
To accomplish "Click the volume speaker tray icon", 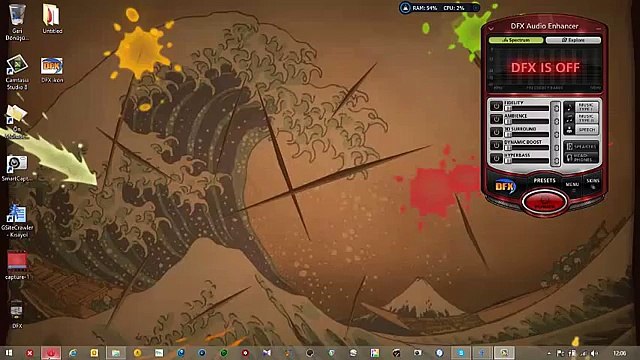I will (594, 353).
